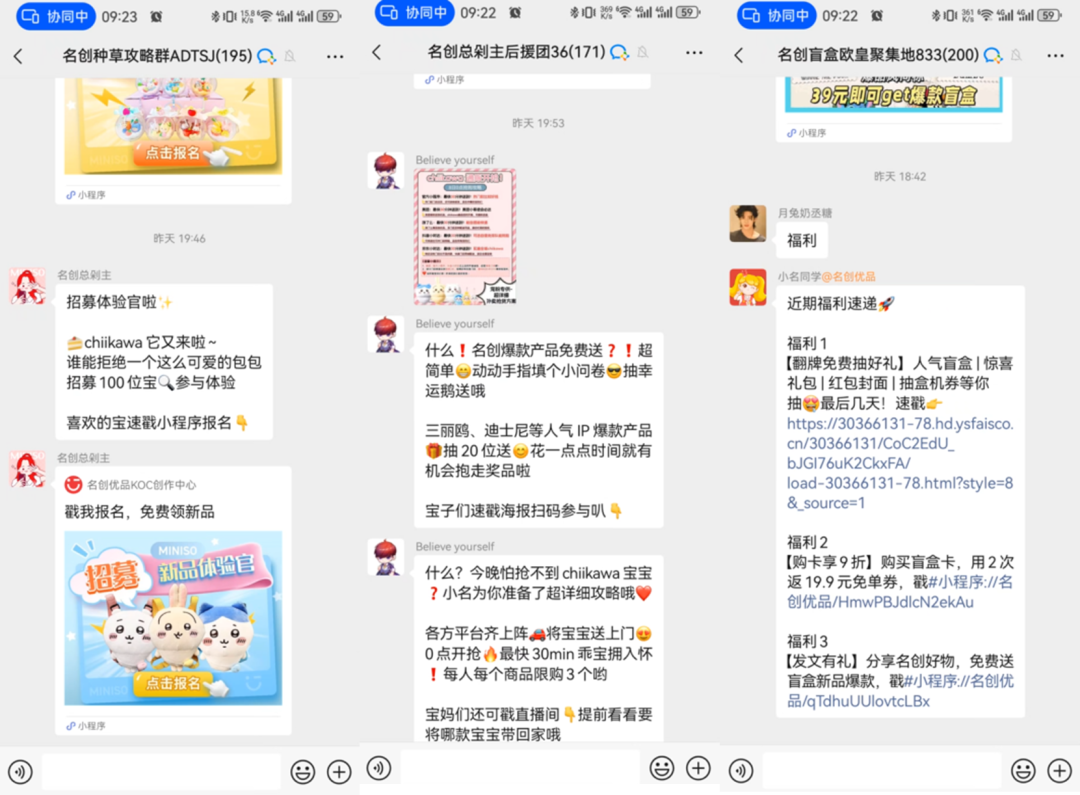Go back from 名创种草攻略群ADTSJ chat
1080x795 pixels.
(19, 56)
